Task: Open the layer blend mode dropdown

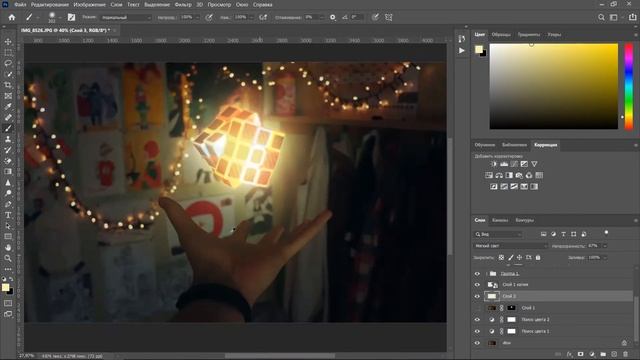Action: point(511,246)
